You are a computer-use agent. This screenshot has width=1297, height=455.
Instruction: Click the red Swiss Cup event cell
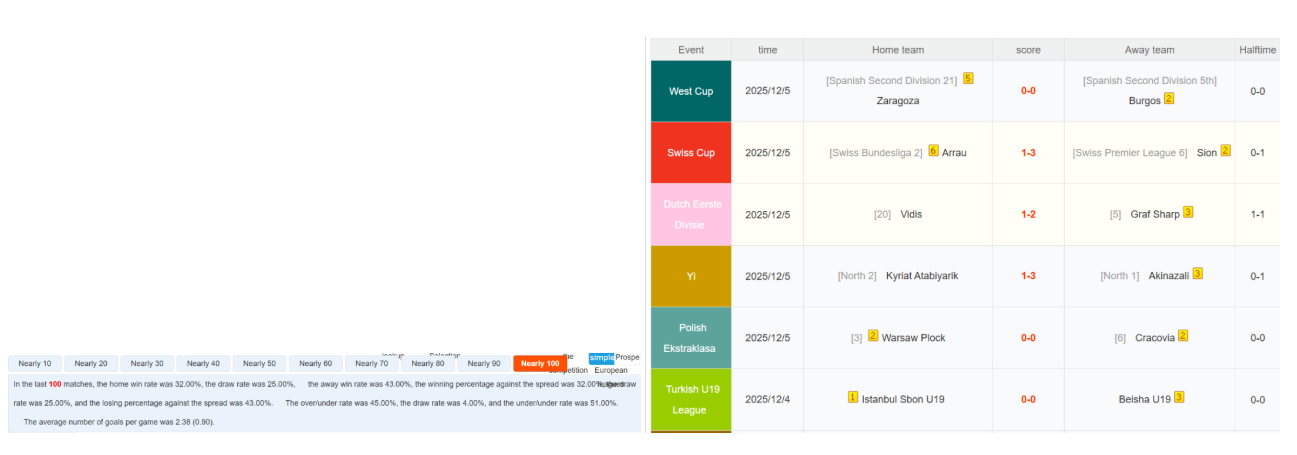point(691,153)
